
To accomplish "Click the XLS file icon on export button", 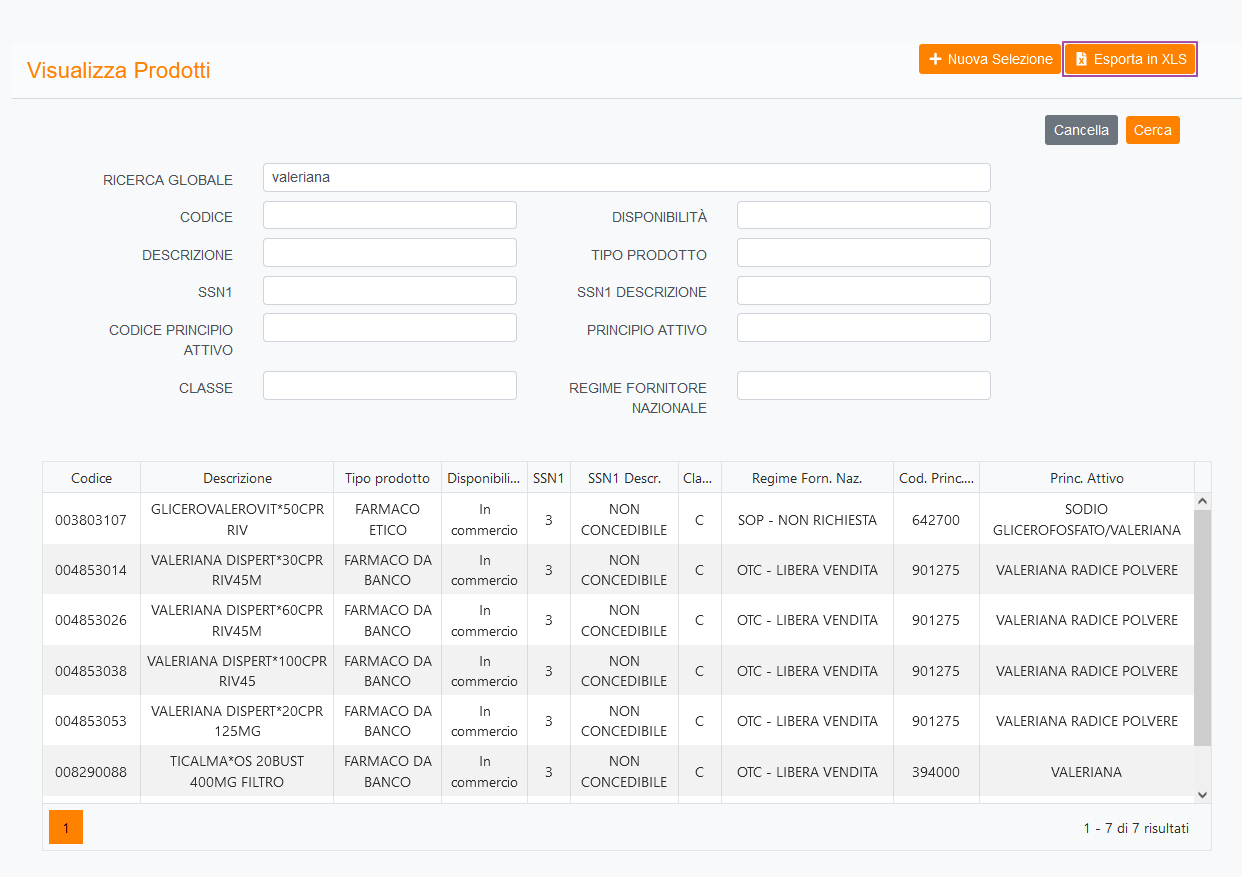I will point(1081,60).
